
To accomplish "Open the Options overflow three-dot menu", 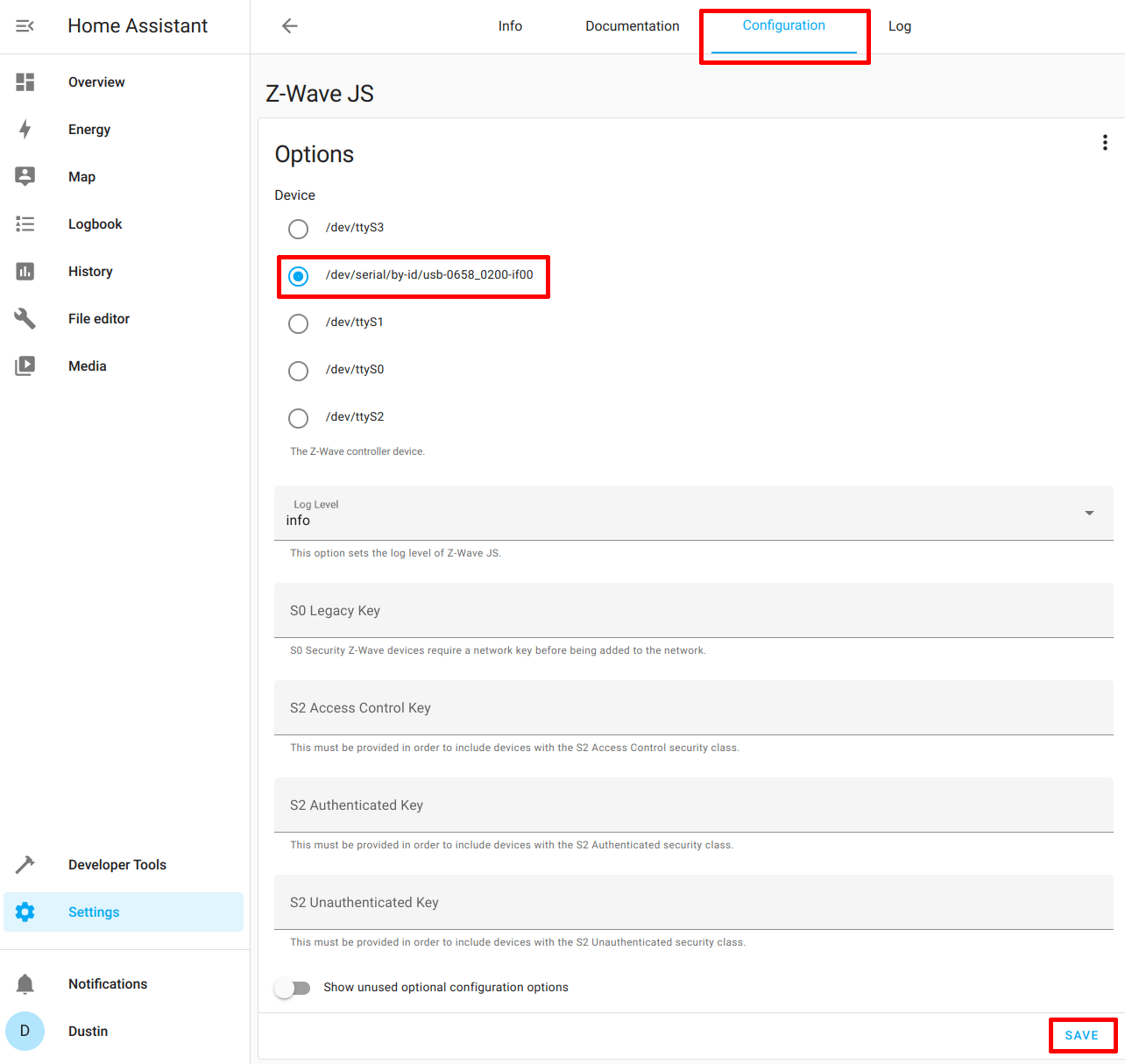I will click(x=1105, y=142).
